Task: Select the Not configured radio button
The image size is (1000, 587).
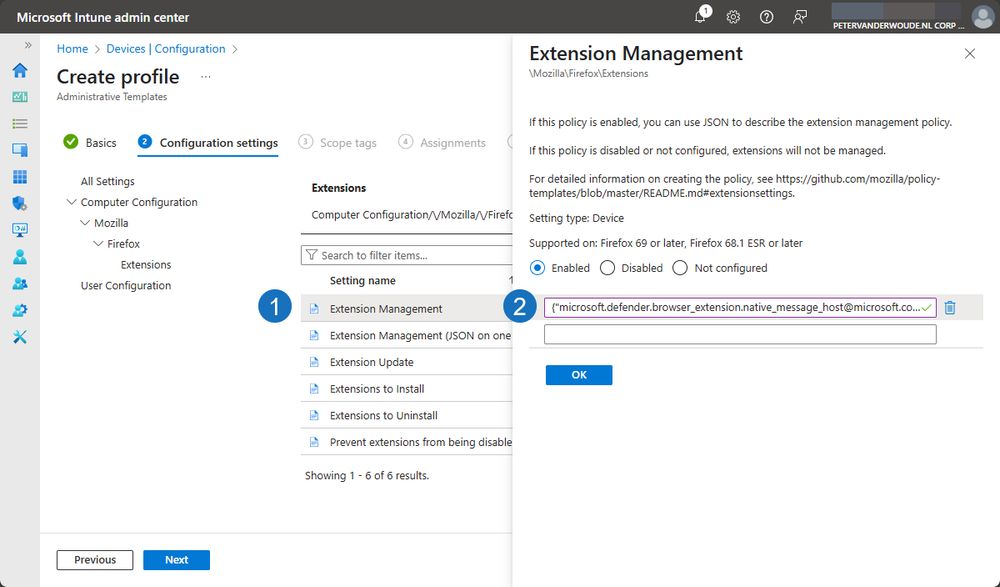Action: click(x=680, y=268)
